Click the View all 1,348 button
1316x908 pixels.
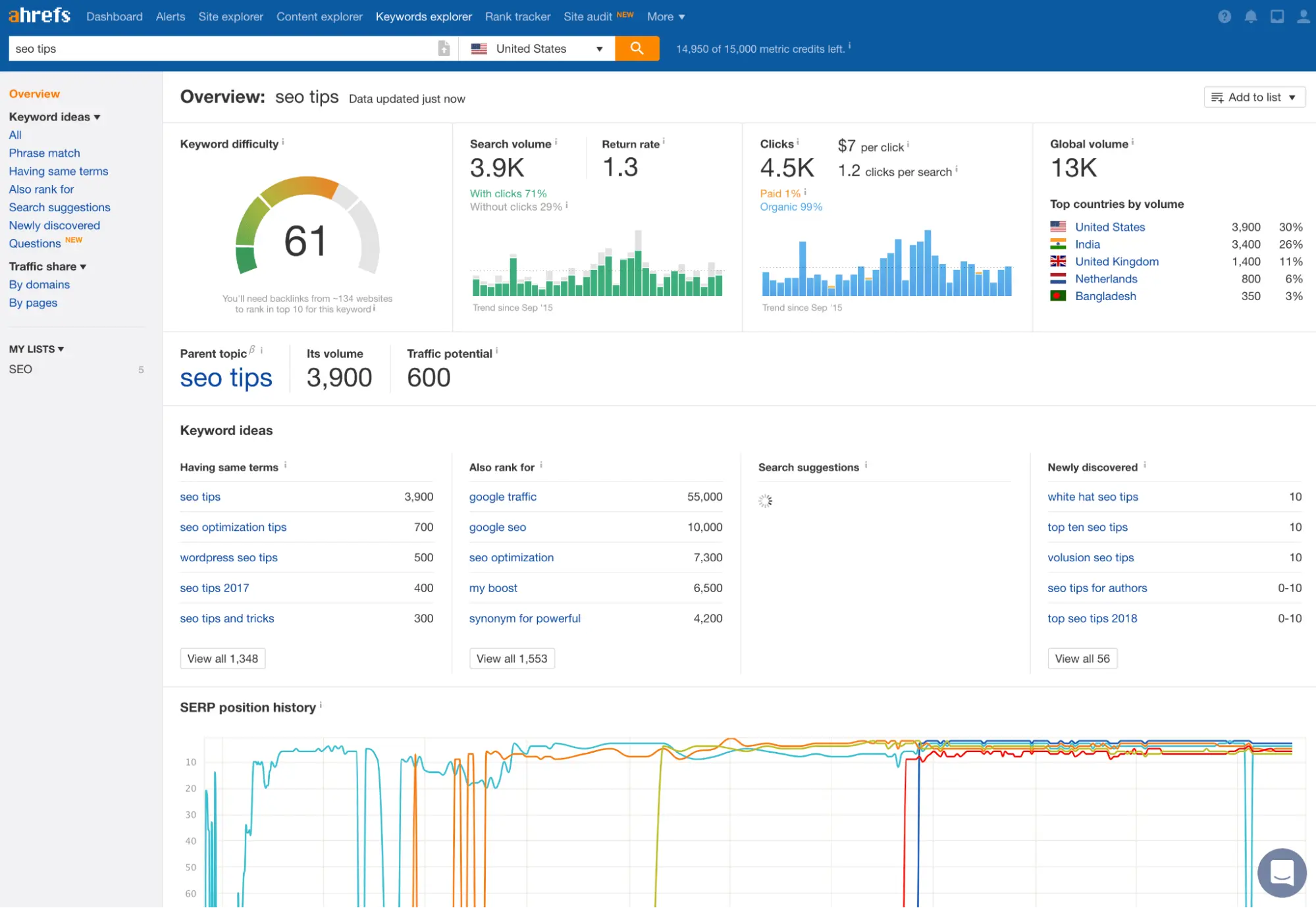(223, 659)
